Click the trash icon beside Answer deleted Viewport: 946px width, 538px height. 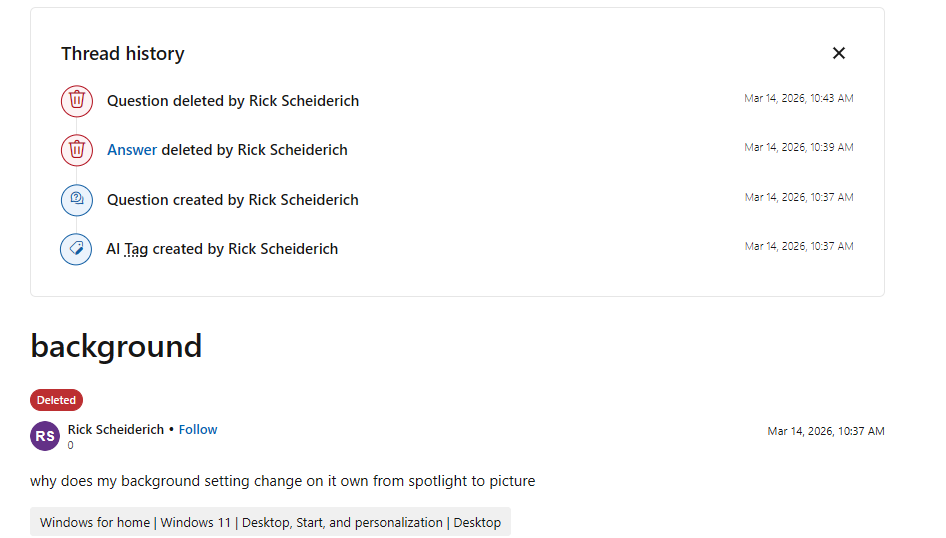click(x=76, y=150)
